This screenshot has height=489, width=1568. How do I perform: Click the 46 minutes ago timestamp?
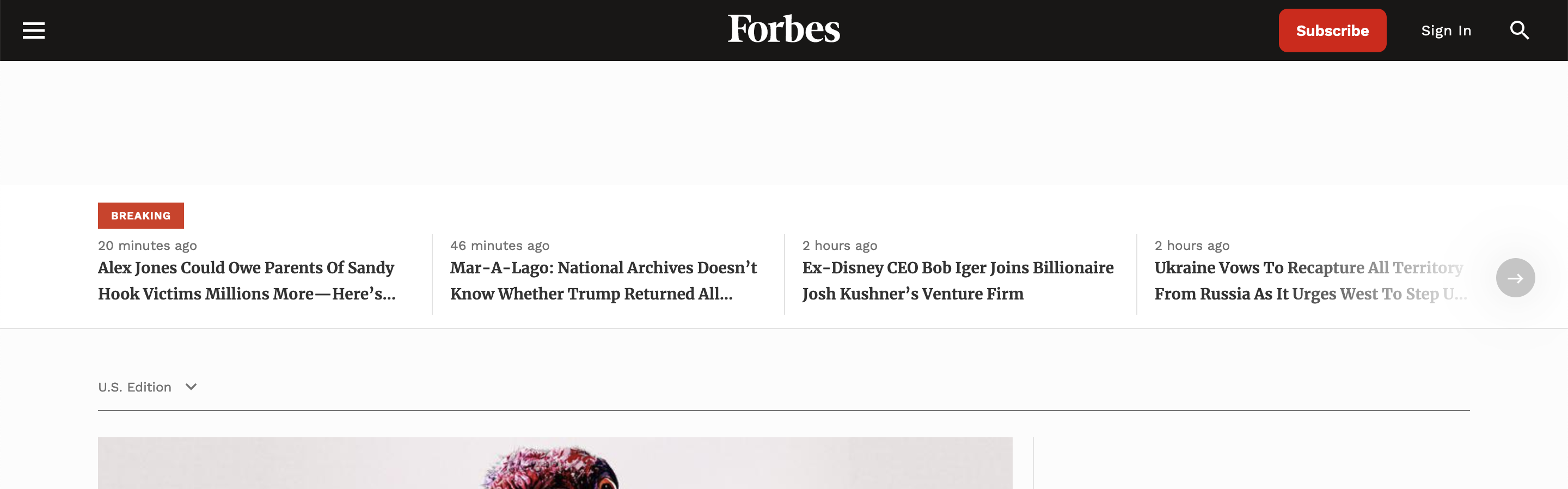[x=499, y=246]
